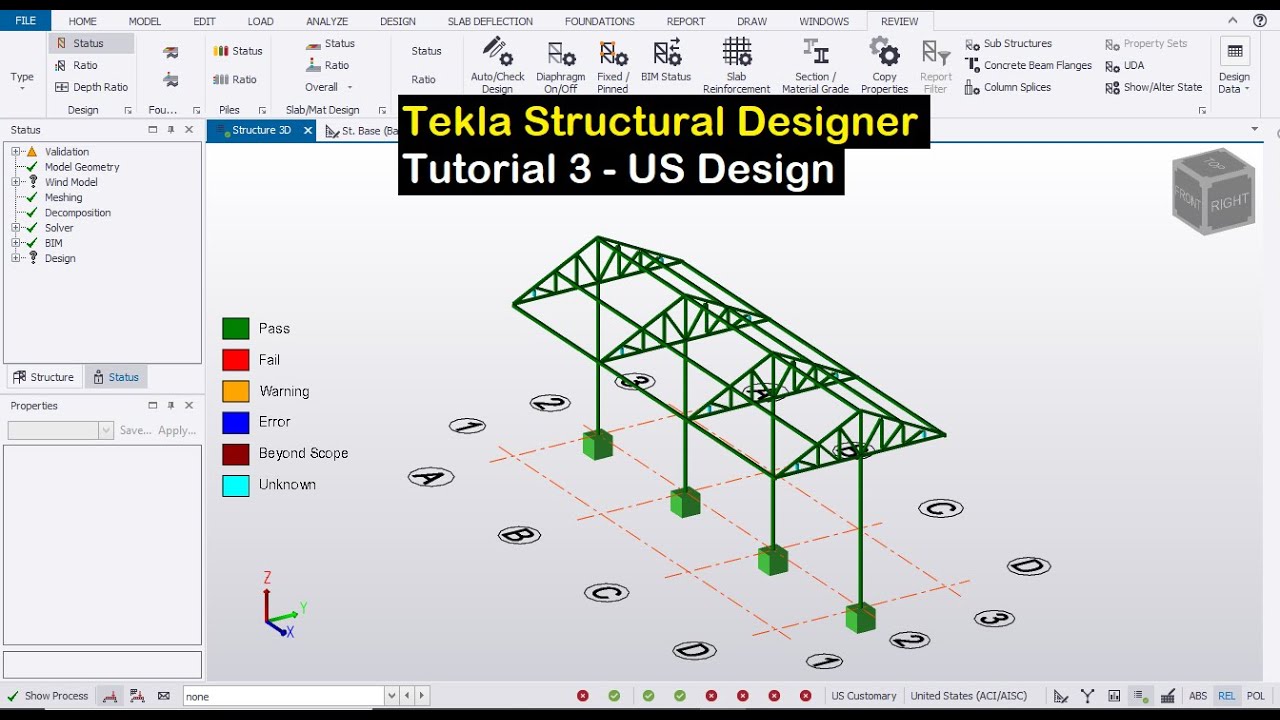Viewport: 1280px width, 720px height.
Task: Open the FOUNDATIONS ribbon tab
Action: tap(600, 21)
